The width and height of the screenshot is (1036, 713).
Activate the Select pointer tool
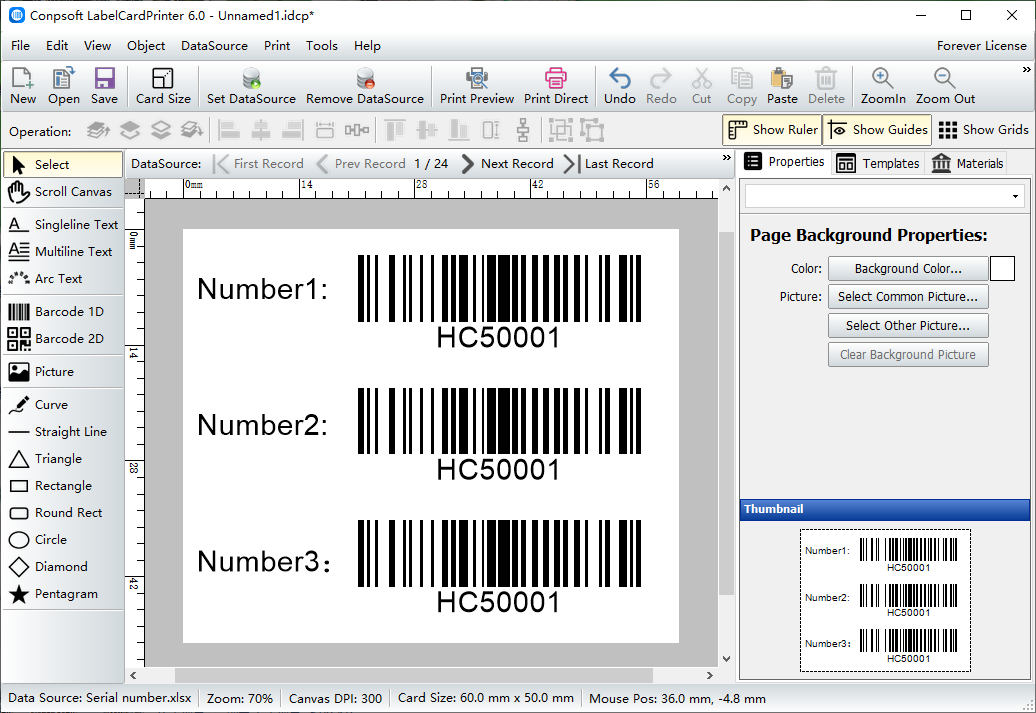(63, 165)
